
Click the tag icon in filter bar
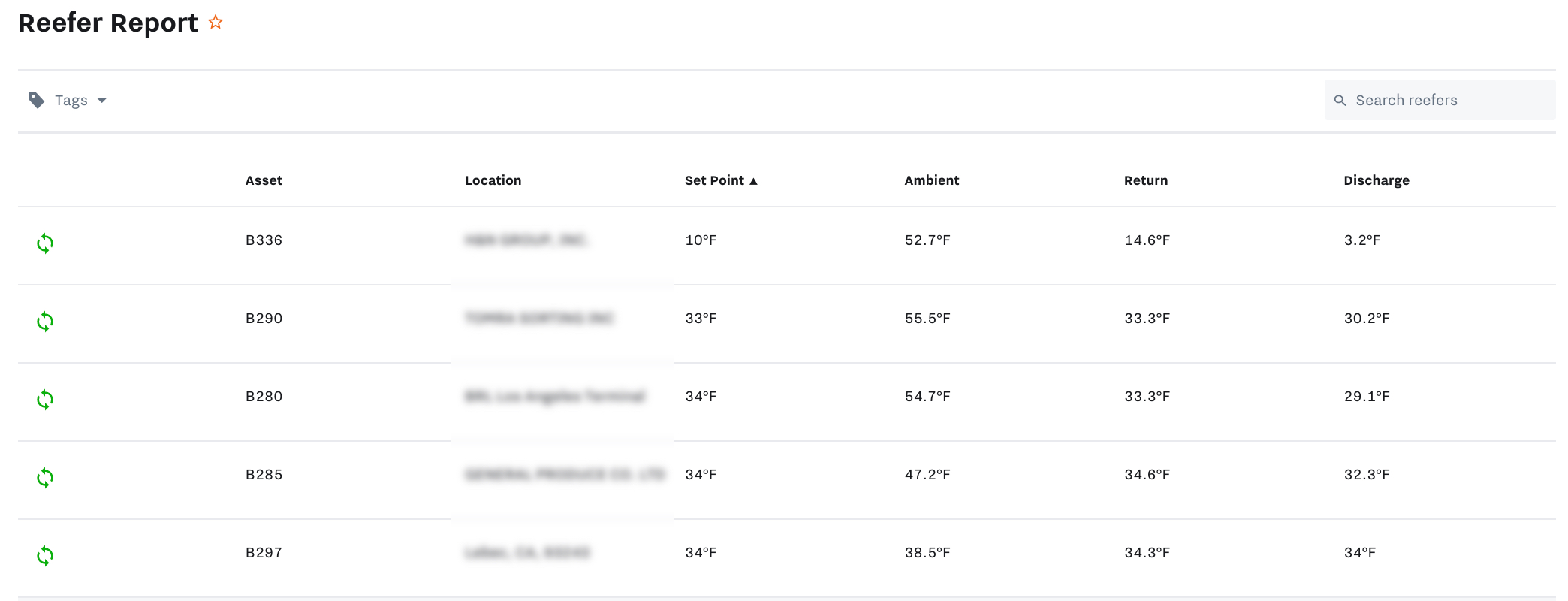click(x=36, y=100)
